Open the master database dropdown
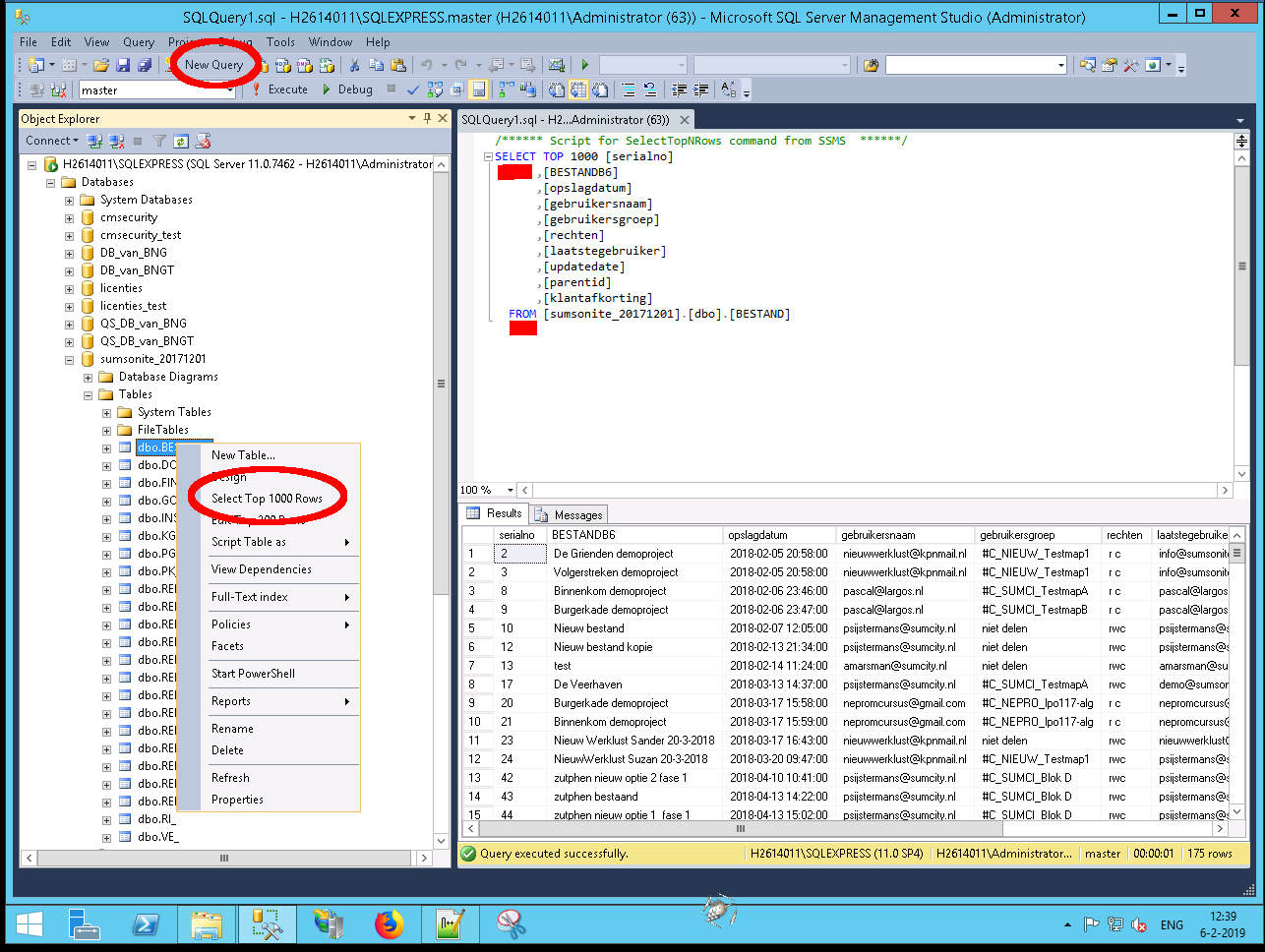 tap(230, 90)
